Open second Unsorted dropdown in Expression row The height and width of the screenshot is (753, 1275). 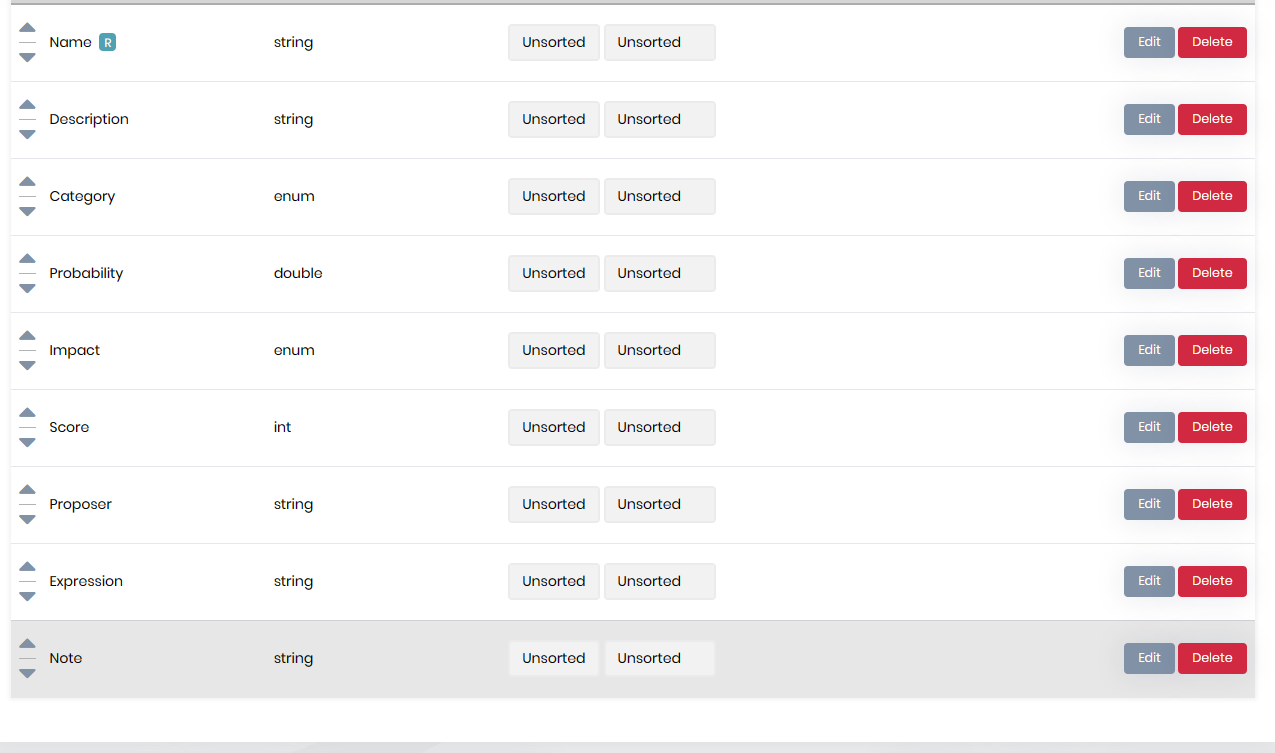(x=659, y=581)
